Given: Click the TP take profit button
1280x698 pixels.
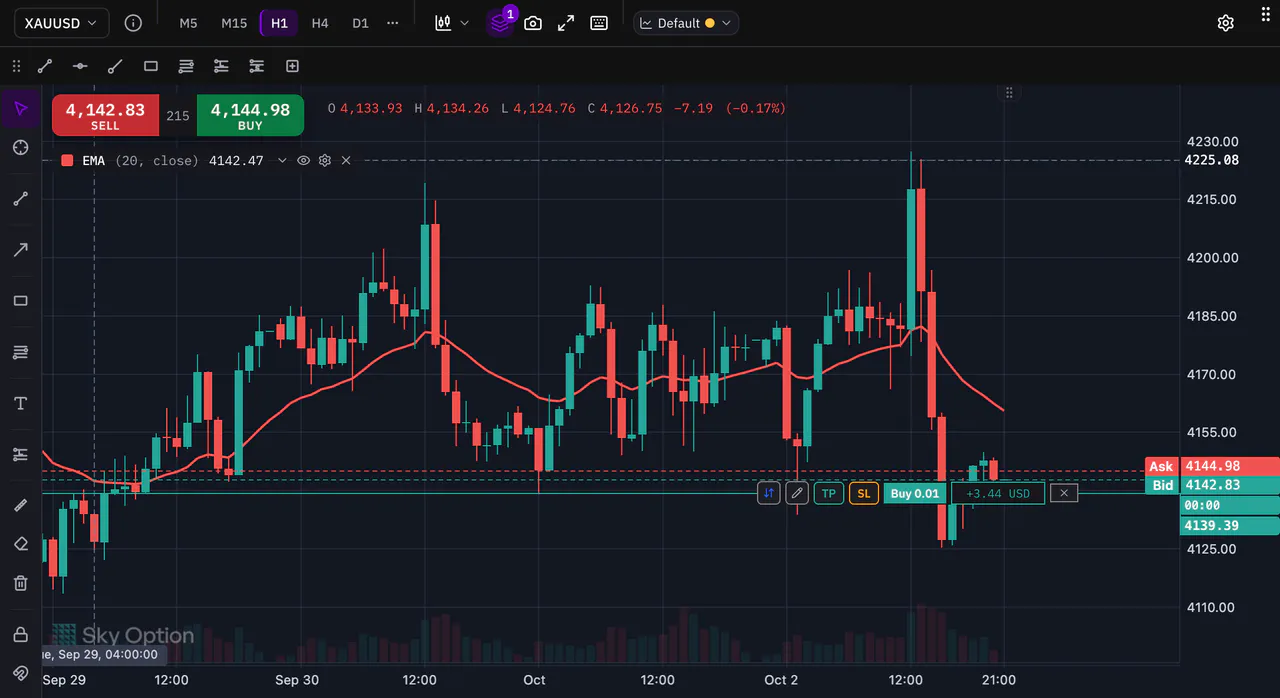Looking at the screenshot, I should [829, 493].
